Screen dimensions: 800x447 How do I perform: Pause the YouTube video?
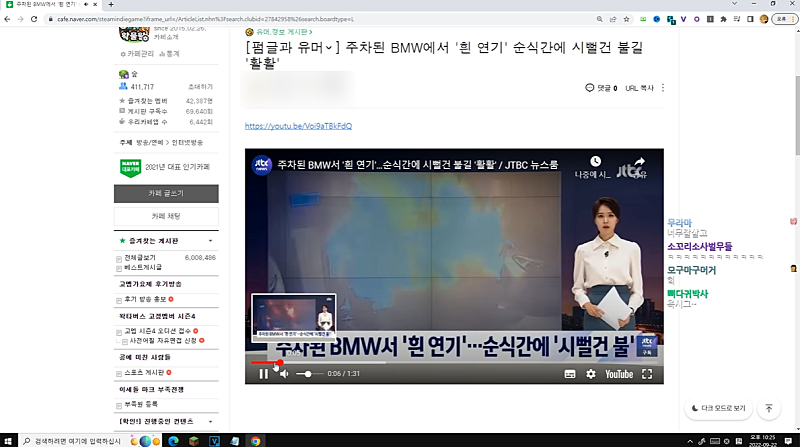(263, 373)
